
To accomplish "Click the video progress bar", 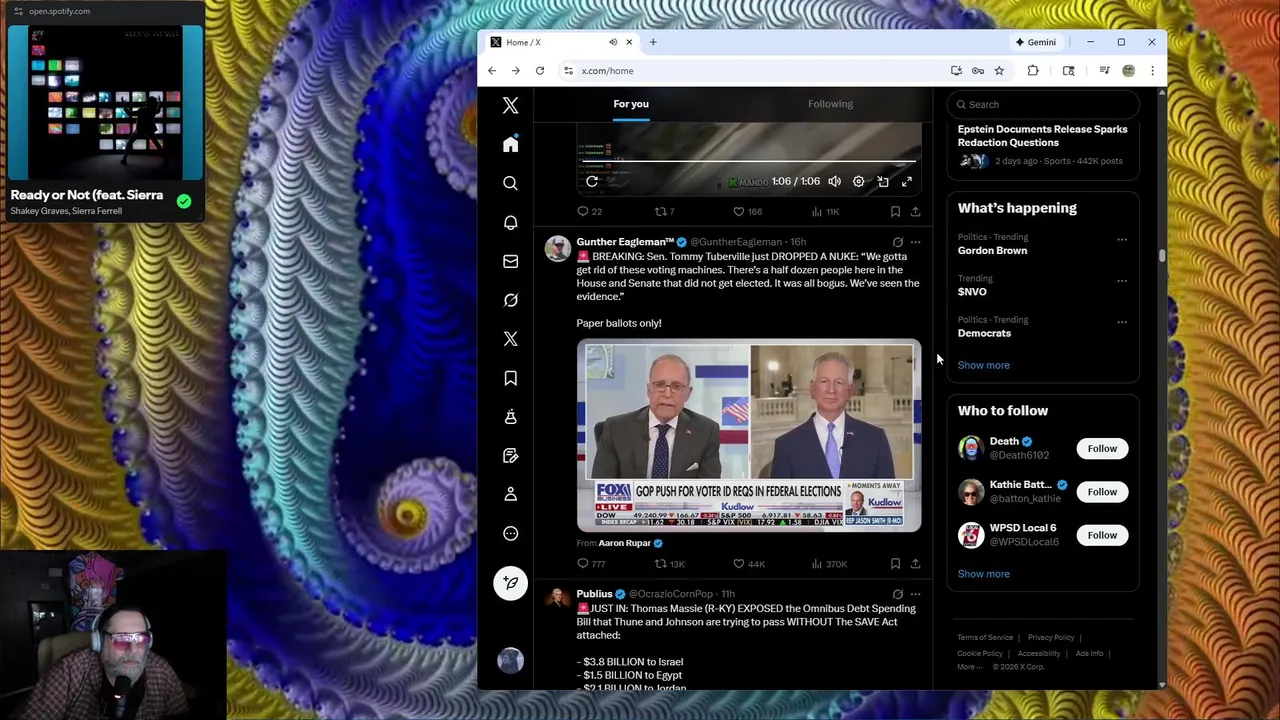I will point(749,161).
